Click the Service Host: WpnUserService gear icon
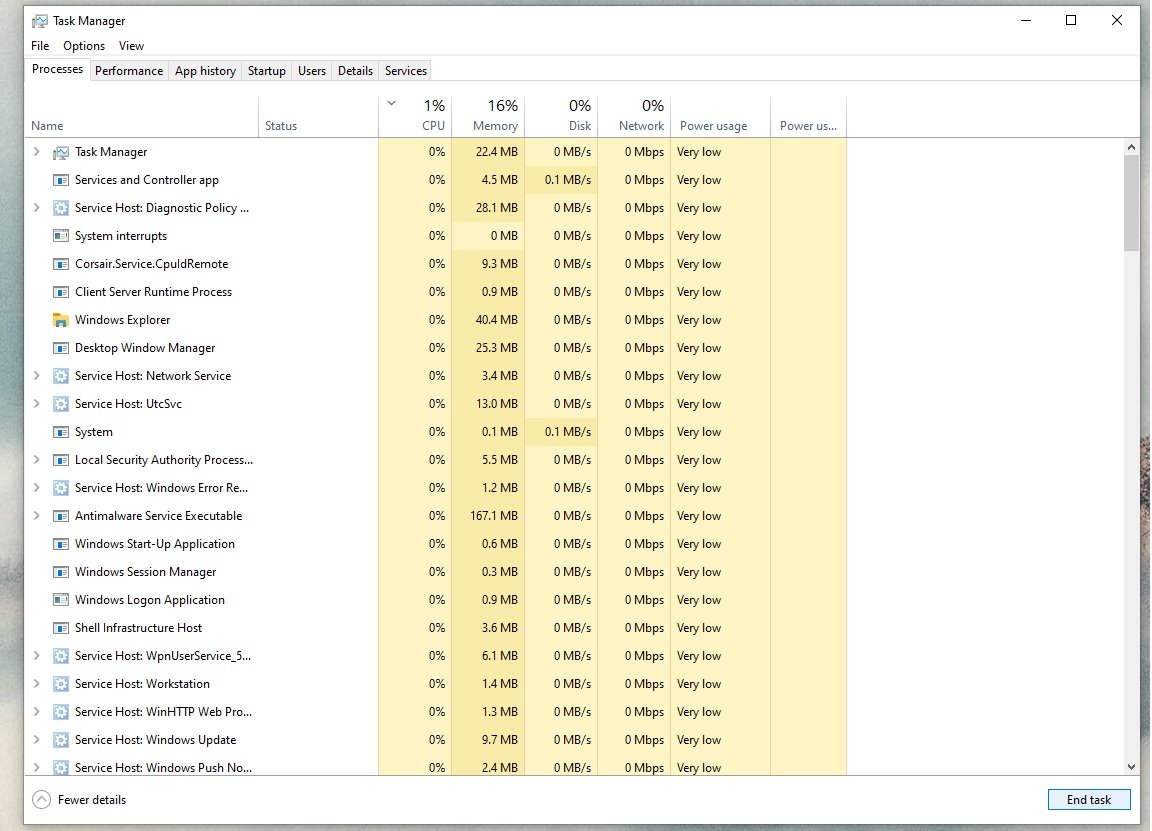 coord(61,655)
